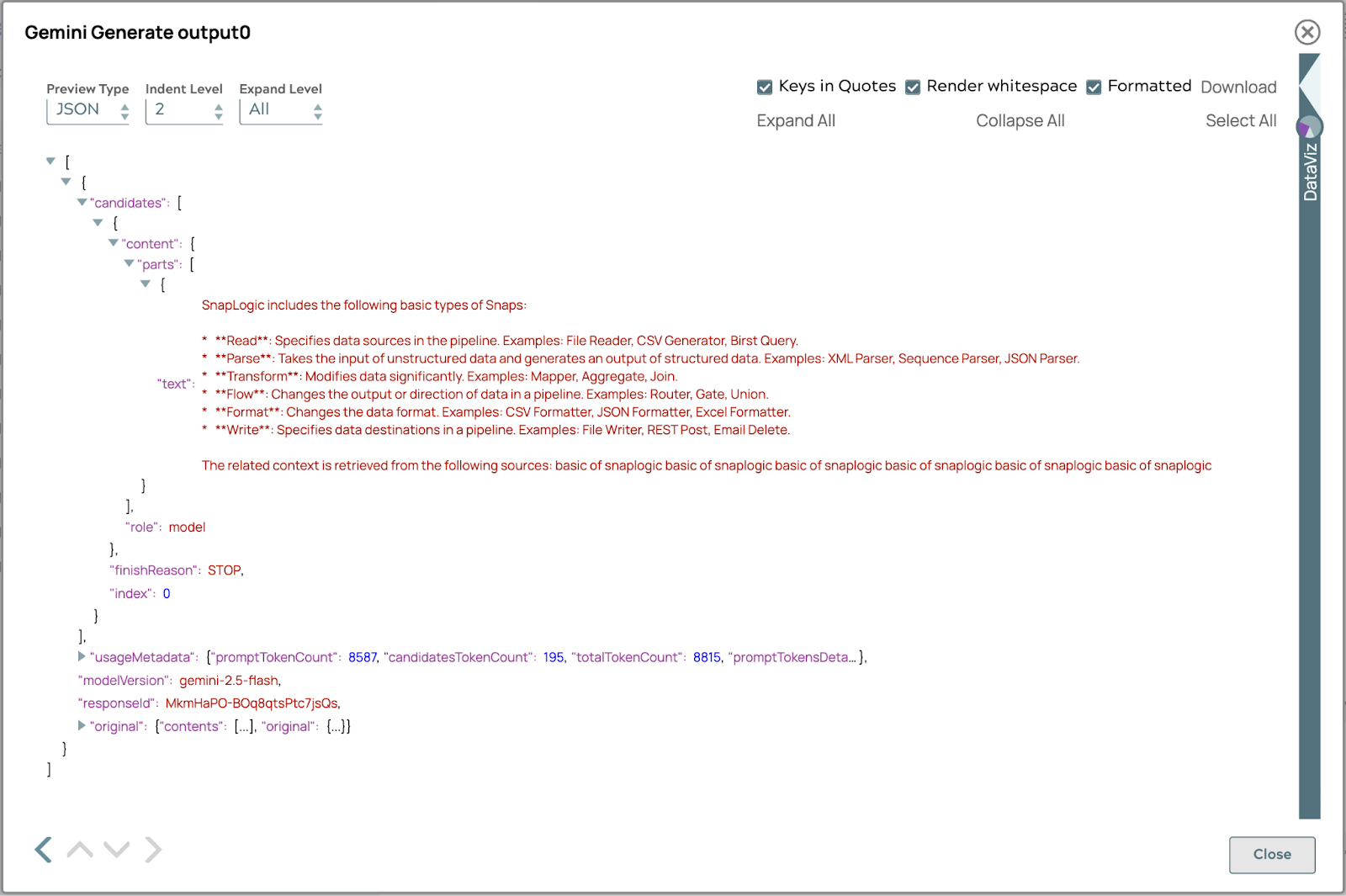Open the Preview Type JSON dropdown
The width and height of the screenshot is (1346, 896).
88,110
